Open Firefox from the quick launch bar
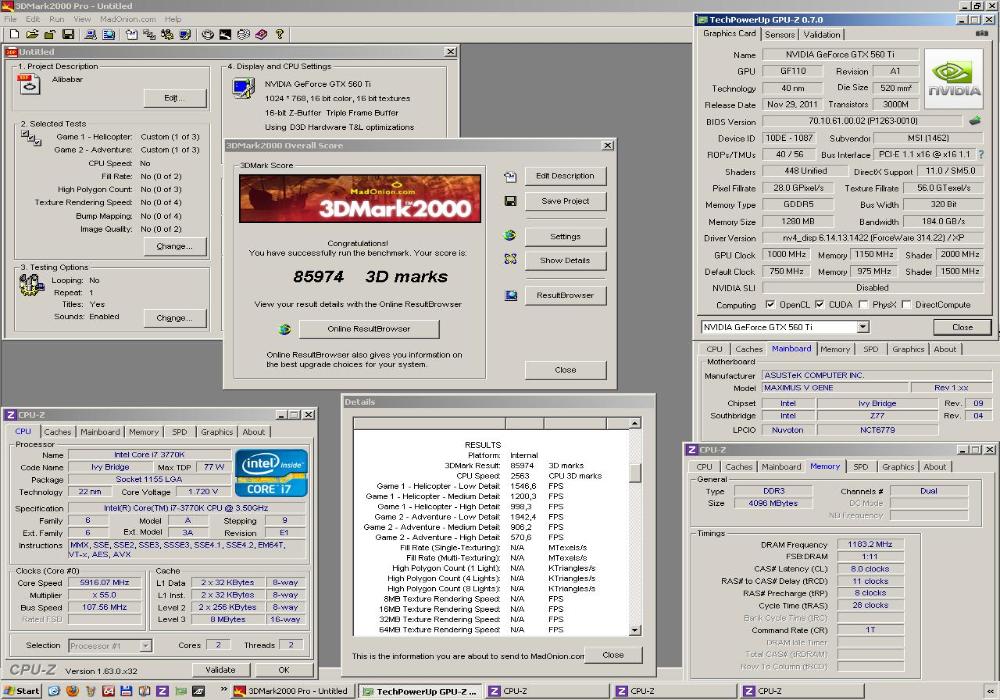The image size is (1000, 700). tap(72, 690)
